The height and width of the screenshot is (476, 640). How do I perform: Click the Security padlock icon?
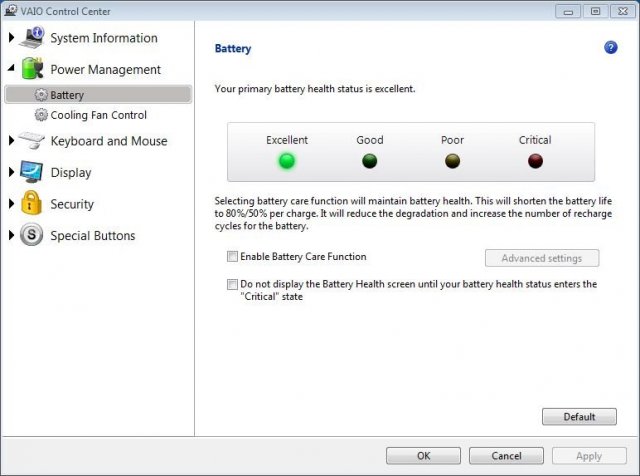pyautogui.click(x=31, y=203)
